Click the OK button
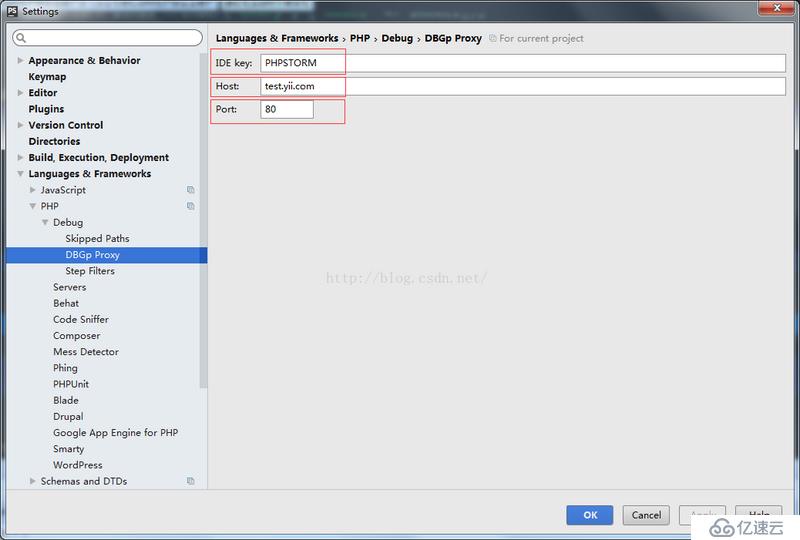Screen dimensions: 800x540 [590, 515]
